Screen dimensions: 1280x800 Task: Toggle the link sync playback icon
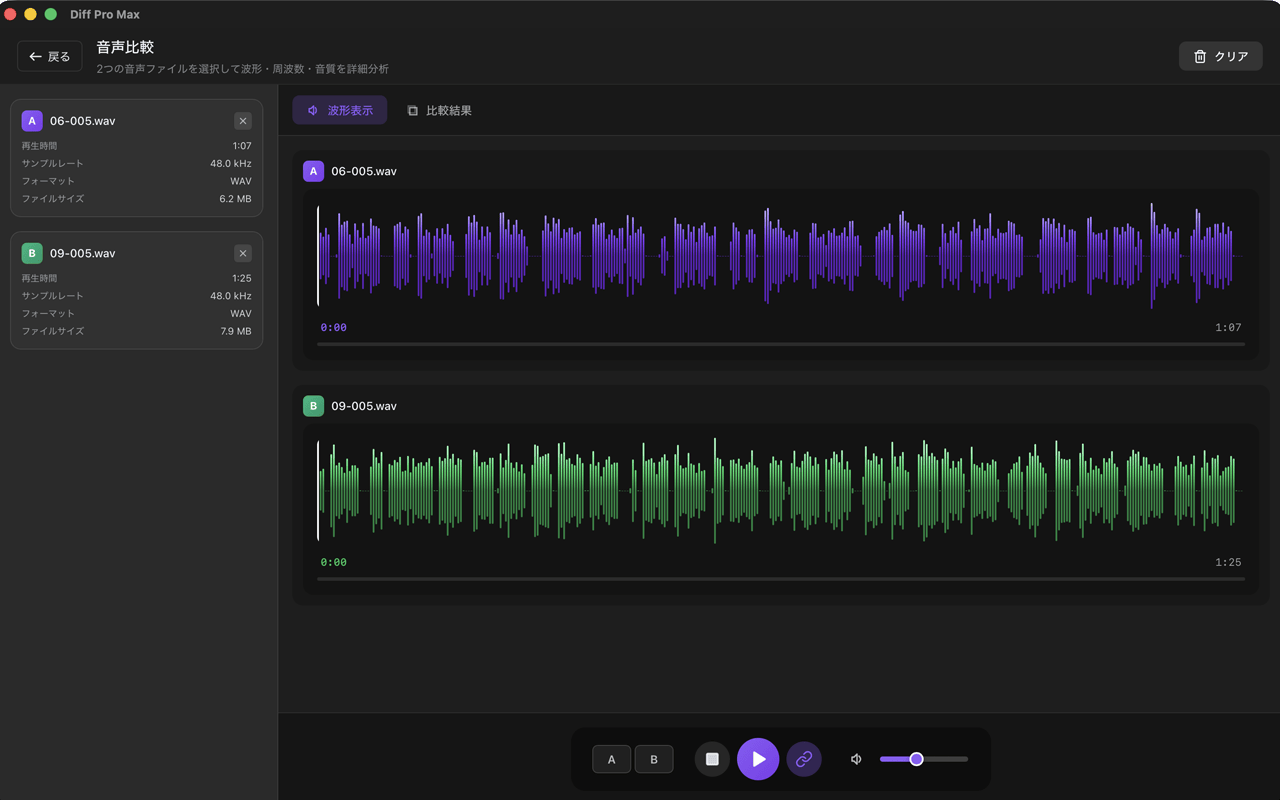804,759
